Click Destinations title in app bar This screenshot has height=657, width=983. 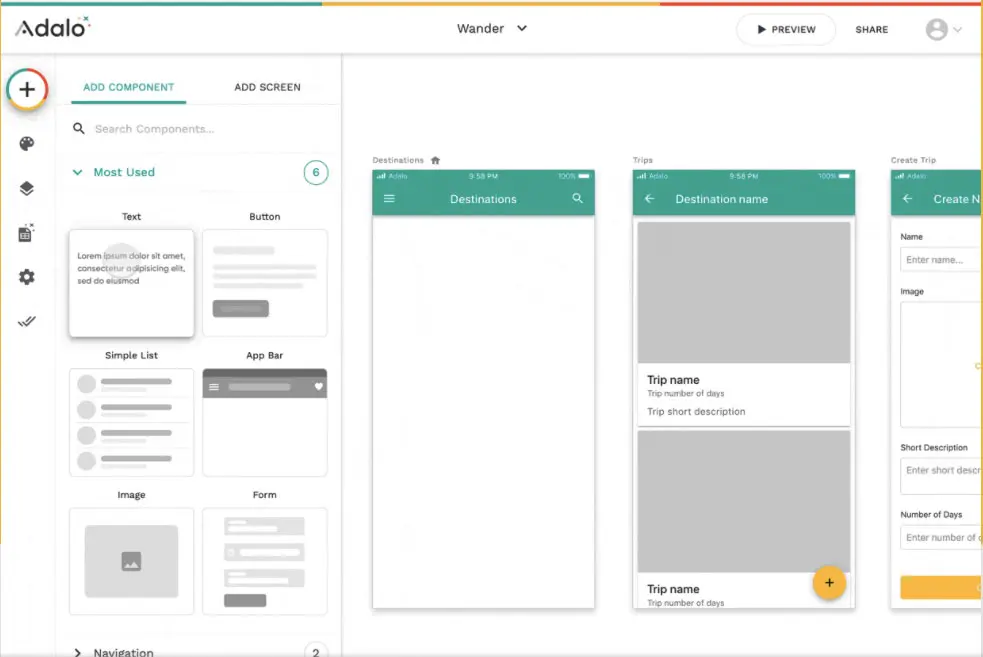[483, 199]
